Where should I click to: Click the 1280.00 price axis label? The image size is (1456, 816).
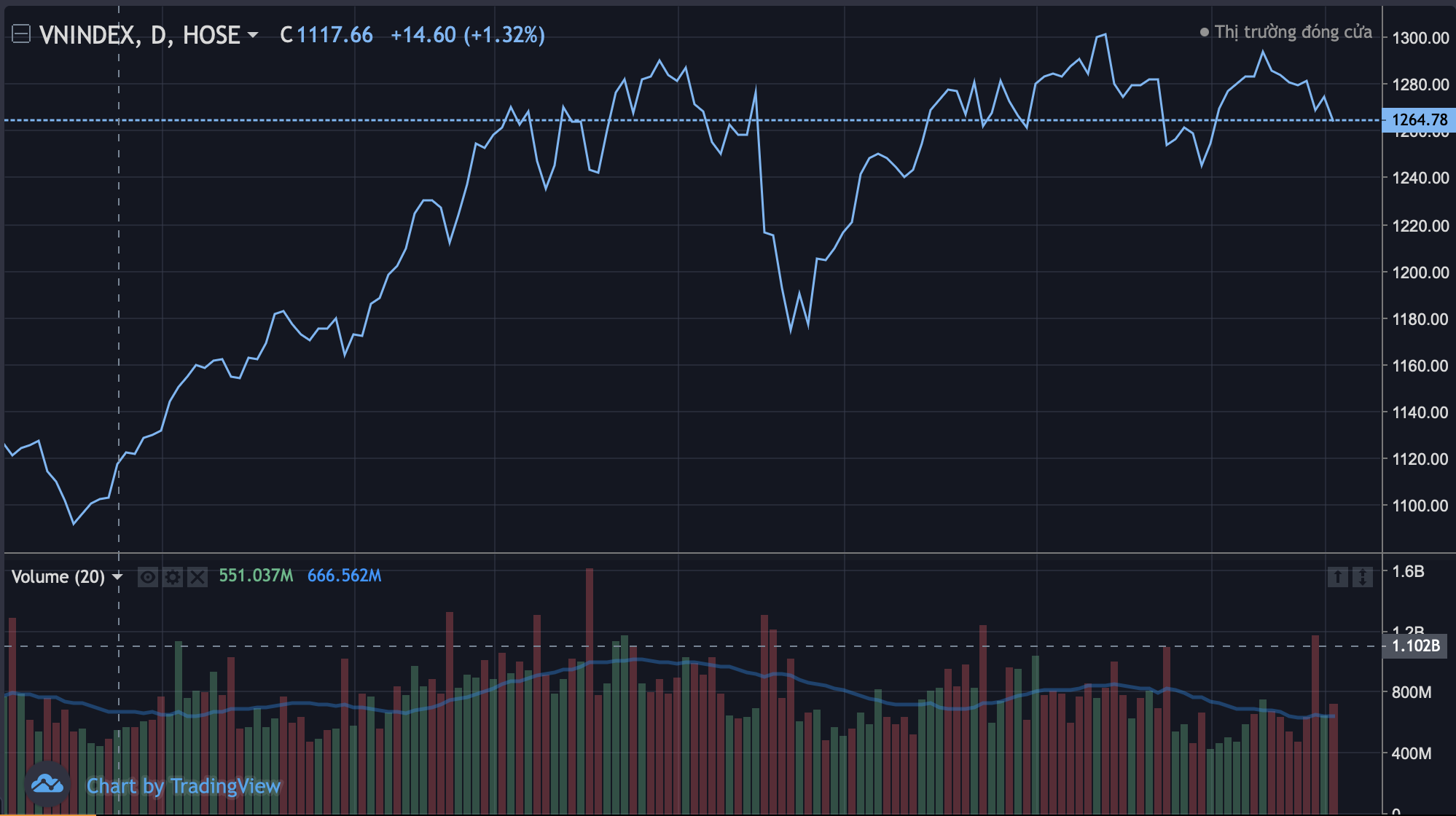click(1420, 85)
